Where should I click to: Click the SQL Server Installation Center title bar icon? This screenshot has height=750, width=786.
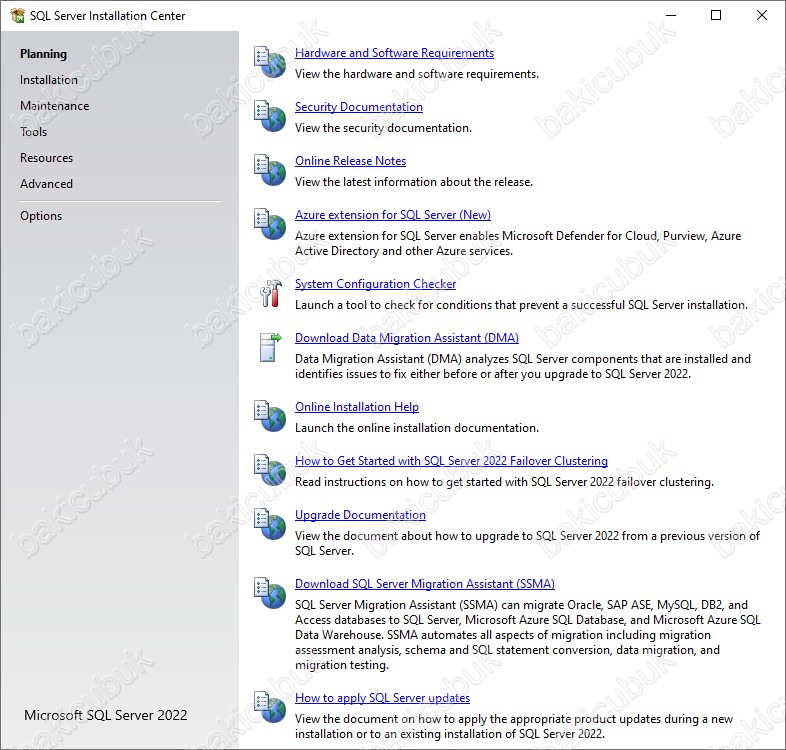(17, 16)
